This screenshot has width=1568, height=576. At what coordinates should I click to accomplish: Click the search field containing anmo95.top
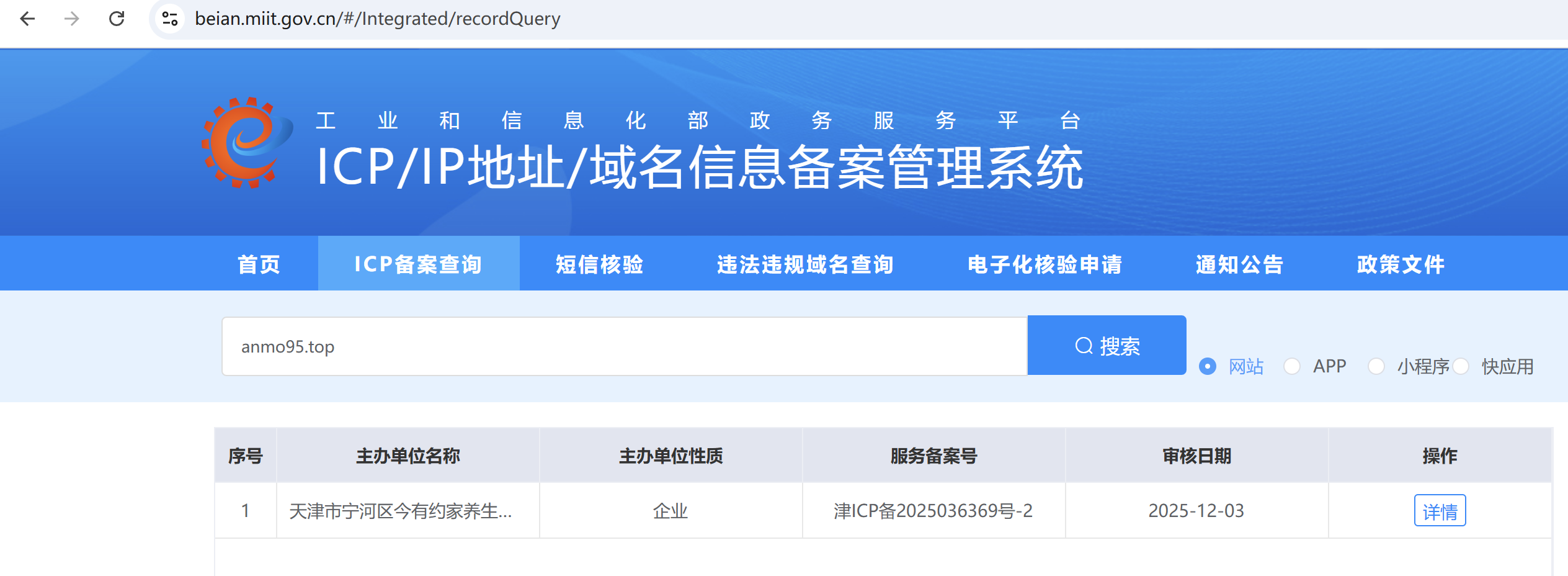tap(625, 346)
